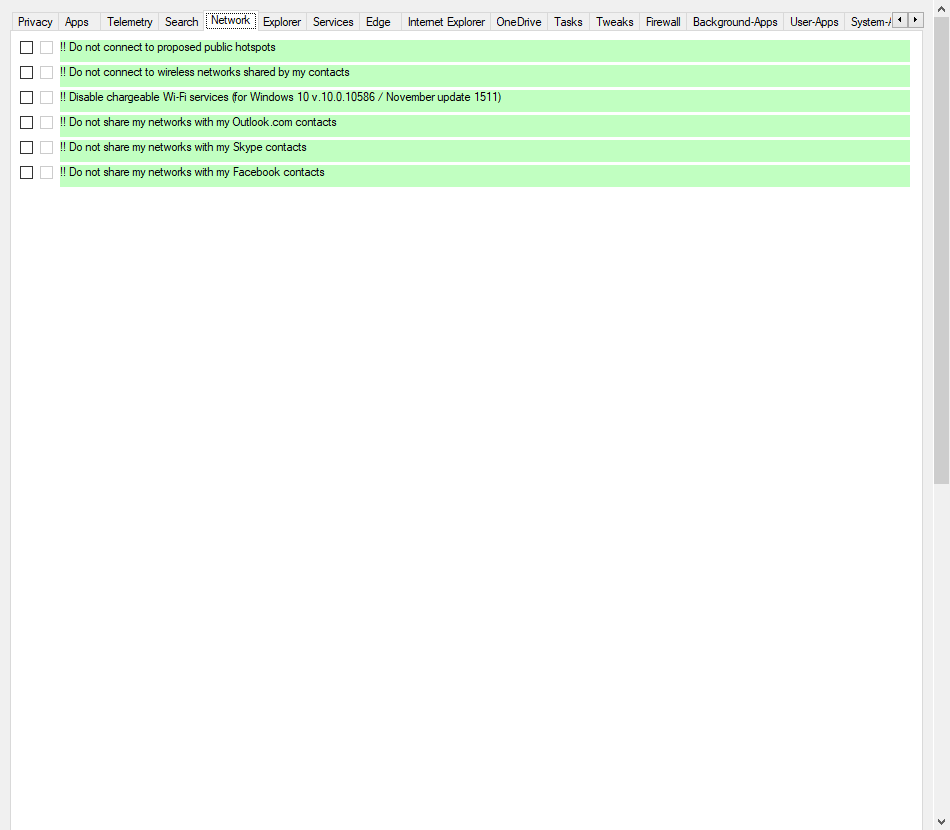
Task: Open the OneDrive tab
Action: pos(519,22)
